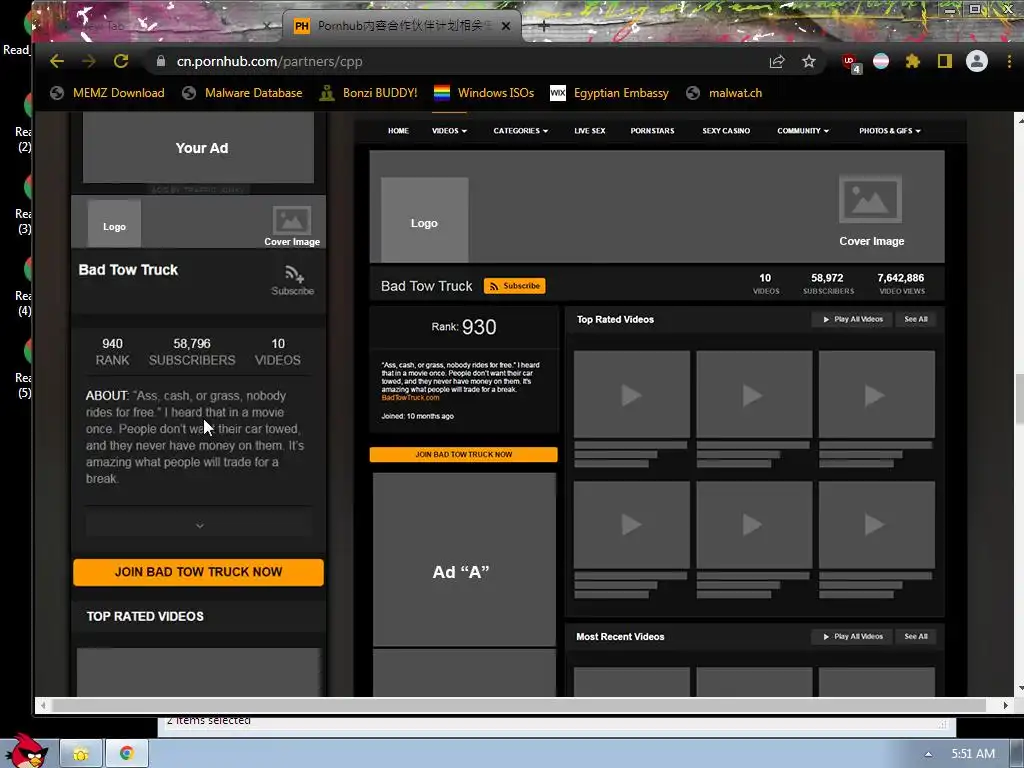Image resolution: width=1024 pixels, height=768 pixels.
Task: Open the profile avatar icon
Action: tap(977, 61)
